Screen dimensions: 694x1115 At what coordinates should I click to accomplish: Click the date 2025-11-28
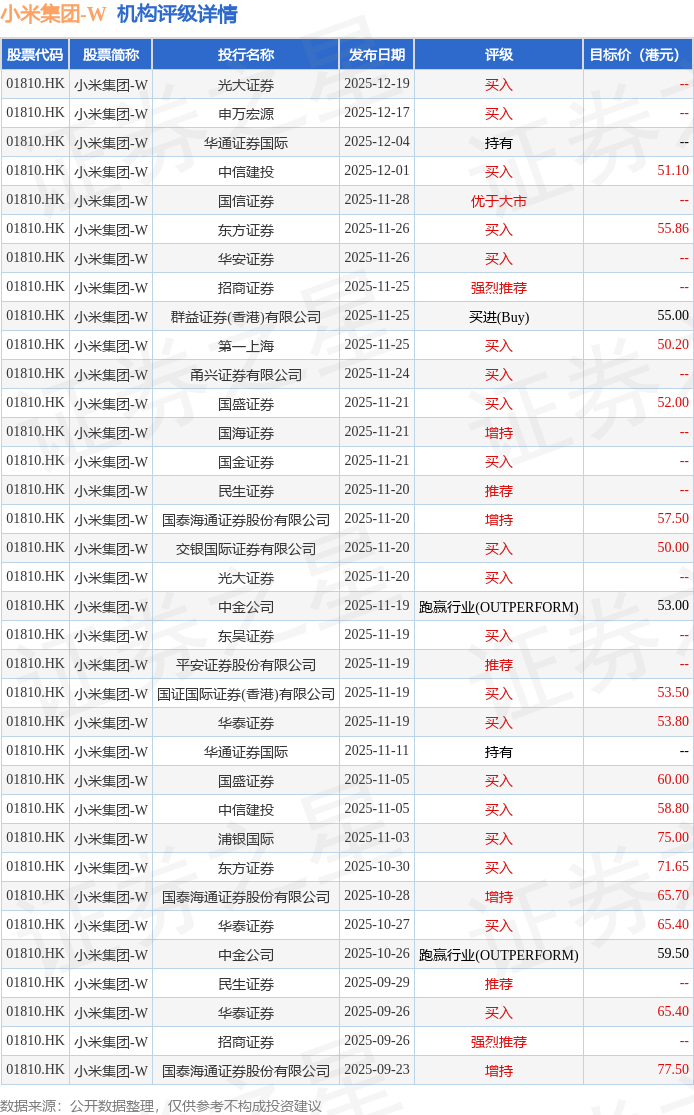point(377,200)
